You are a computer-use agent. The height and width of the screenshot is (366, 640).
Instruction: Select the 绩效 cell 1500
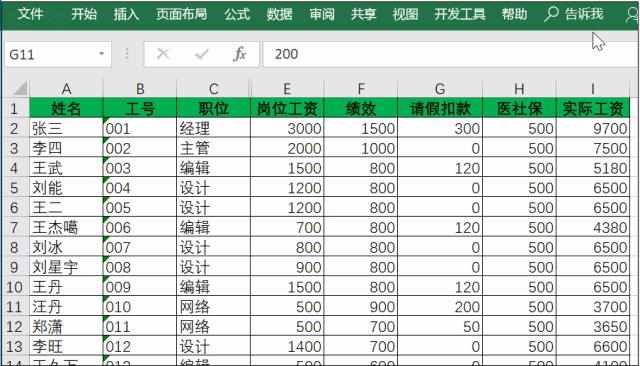(x=360, y=128)
